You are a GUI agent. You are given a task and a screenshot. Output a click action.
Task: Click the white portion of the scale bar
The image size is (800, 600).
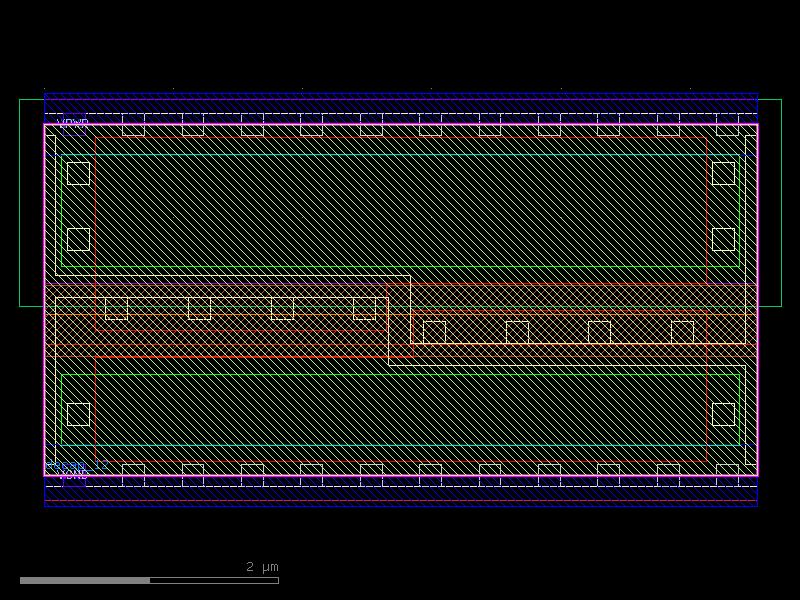[x=214, y=580]
